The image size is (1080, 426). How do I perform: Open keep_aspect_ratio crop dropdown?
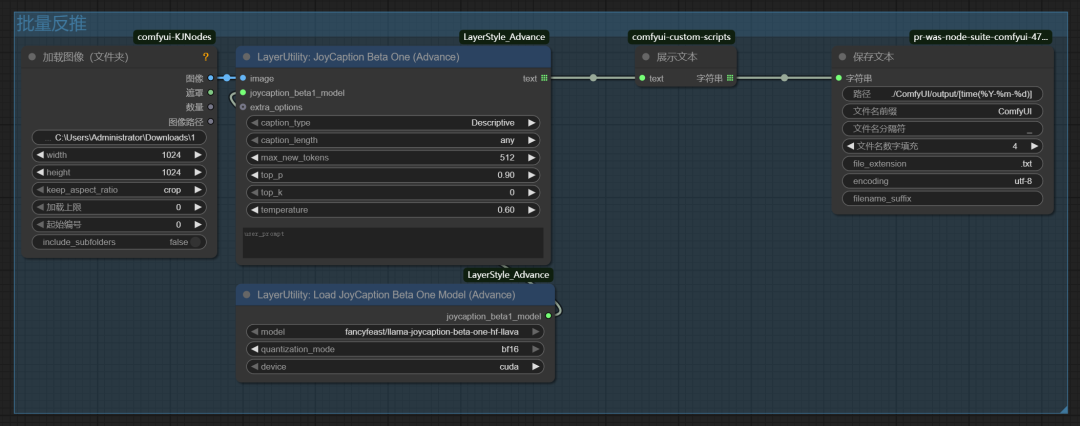[x=119, y=190]
